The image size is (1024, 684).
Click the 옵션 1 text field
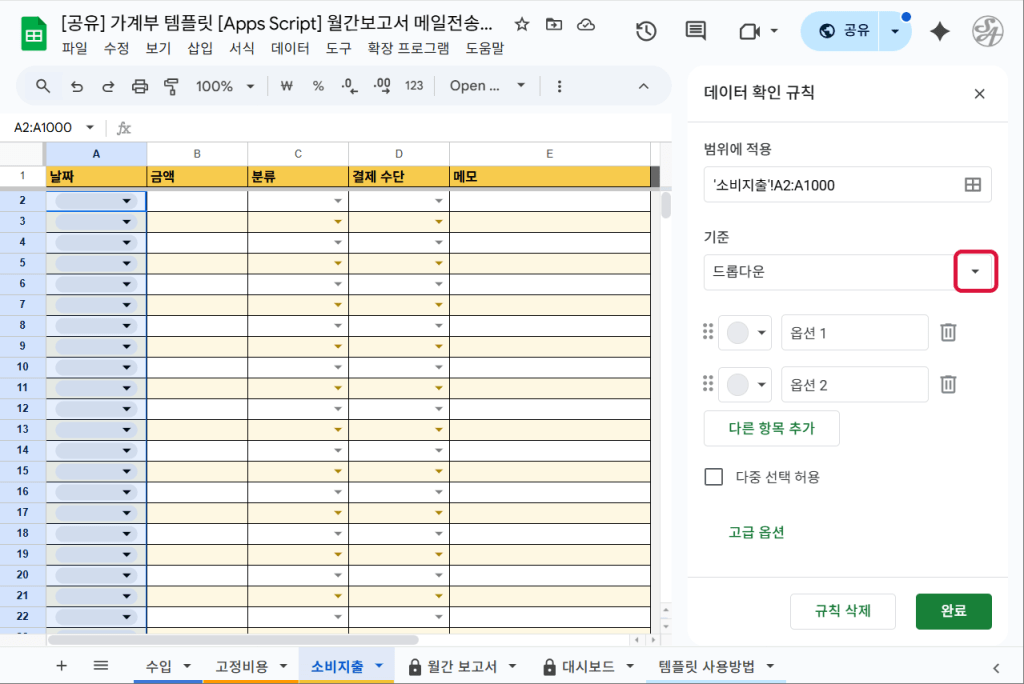(854, 332)
